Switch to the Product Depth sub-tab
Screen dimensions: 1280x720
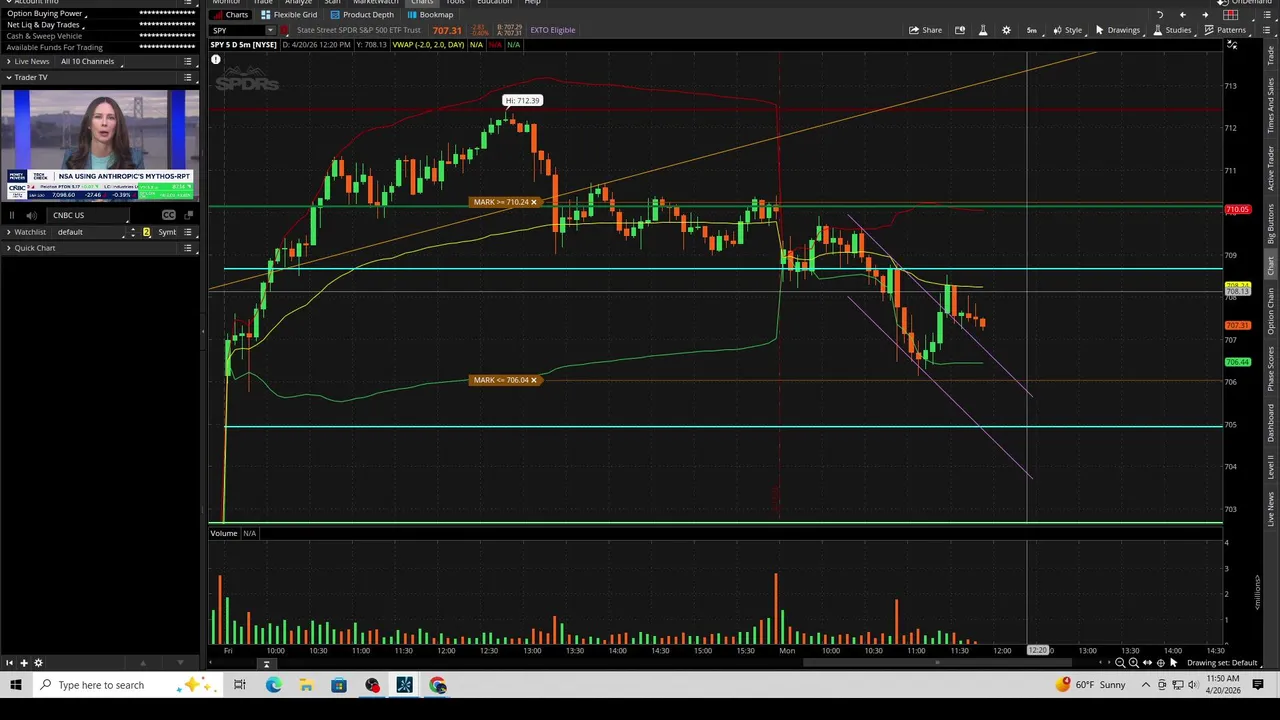pyautogui.click(x=362, y=15)
